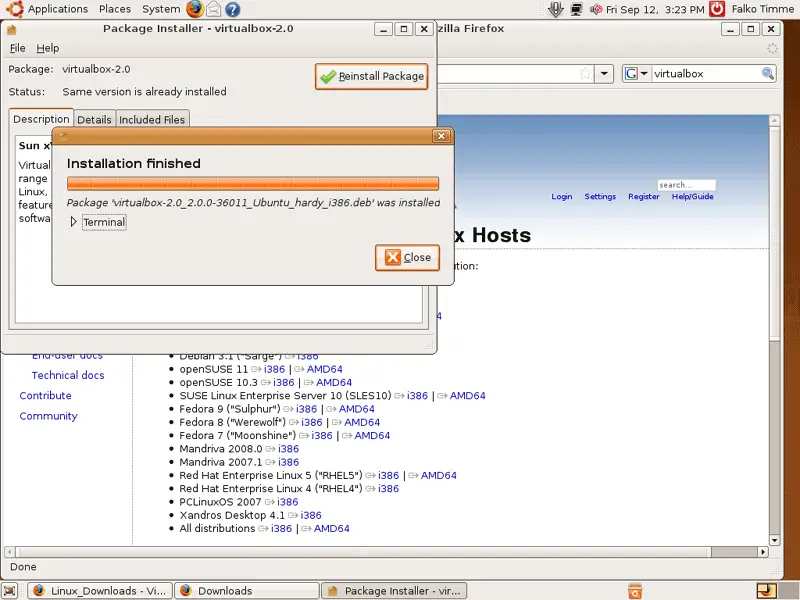This screenshot has height=600, width=800.
Task: Click the network monitor icon in top panel
Action: (577, 9)
